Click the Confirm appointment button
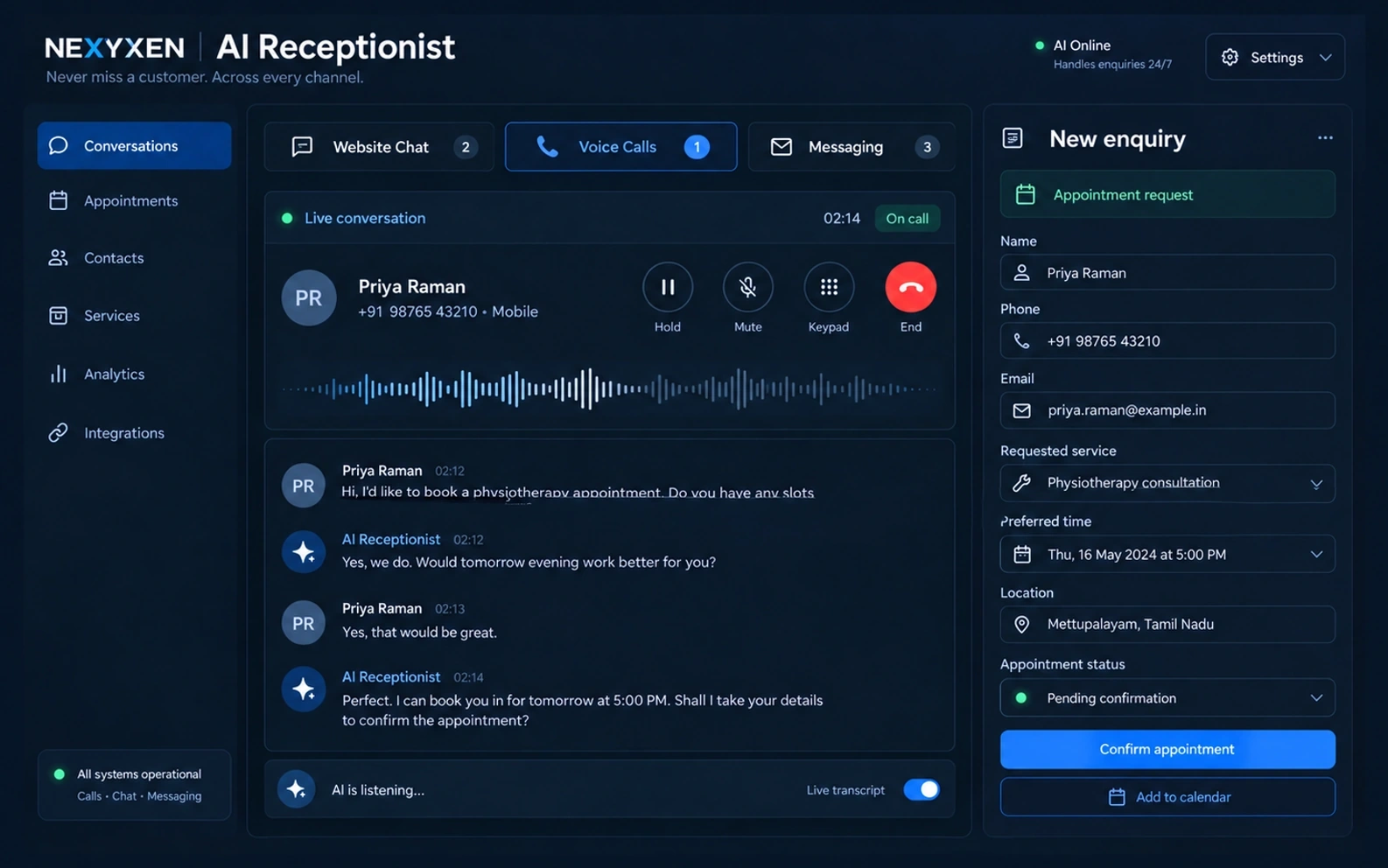Image resolution: width=1388 pixels, height=868 pixels. [1167, 749]
